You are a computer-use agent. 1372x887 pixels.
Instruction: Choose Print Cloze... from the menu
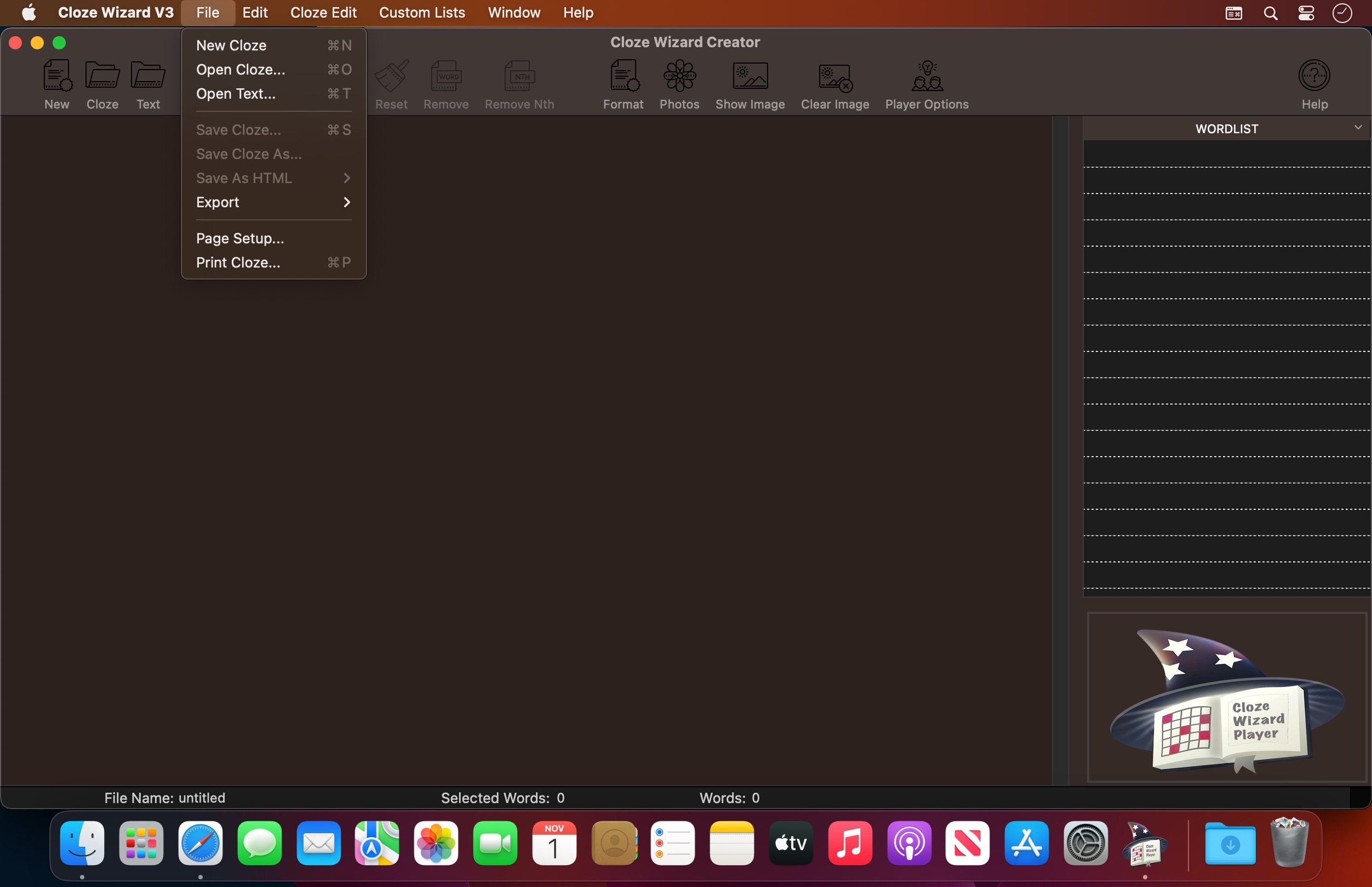(238, 263)
